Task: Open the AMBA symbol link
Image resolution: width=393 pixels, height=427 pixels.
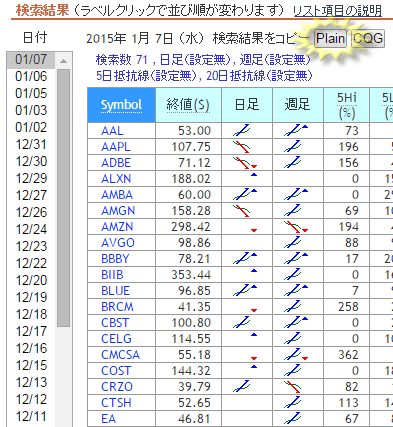Action: pos(117,195)
